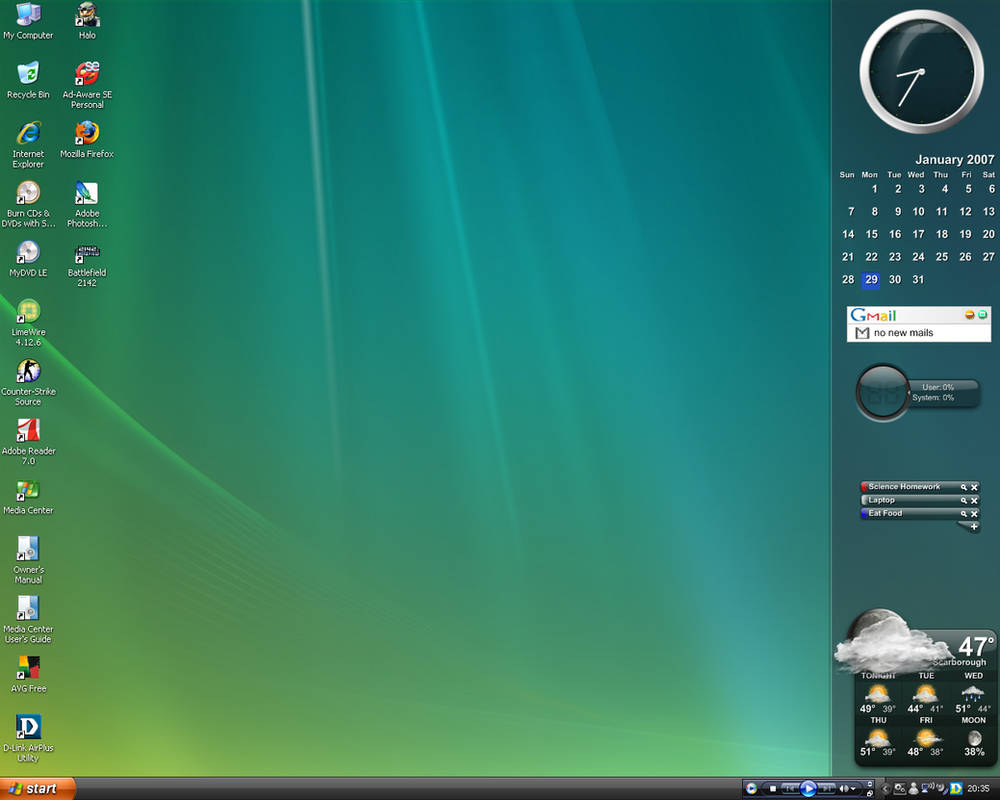Expand the hidden system tray icons arrow
The height and width of the screenshot is (800, 1000).
885,789
